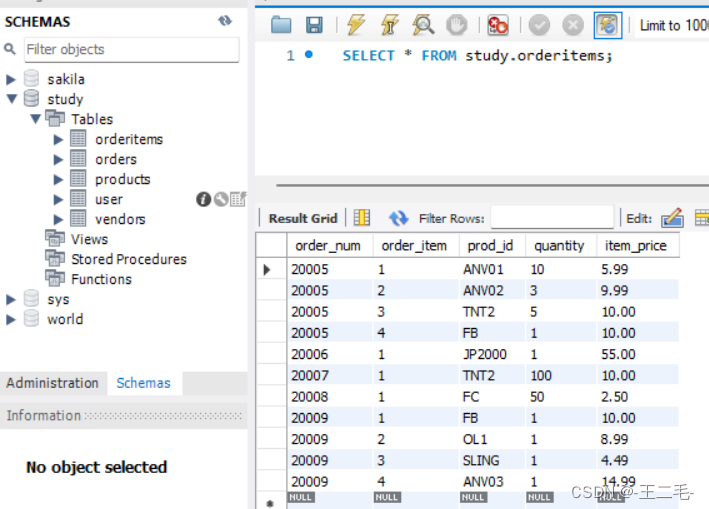Click the user table wrench icon
Image resolution: width=709 pixels, height=509 pixels.
click(221, 199)
